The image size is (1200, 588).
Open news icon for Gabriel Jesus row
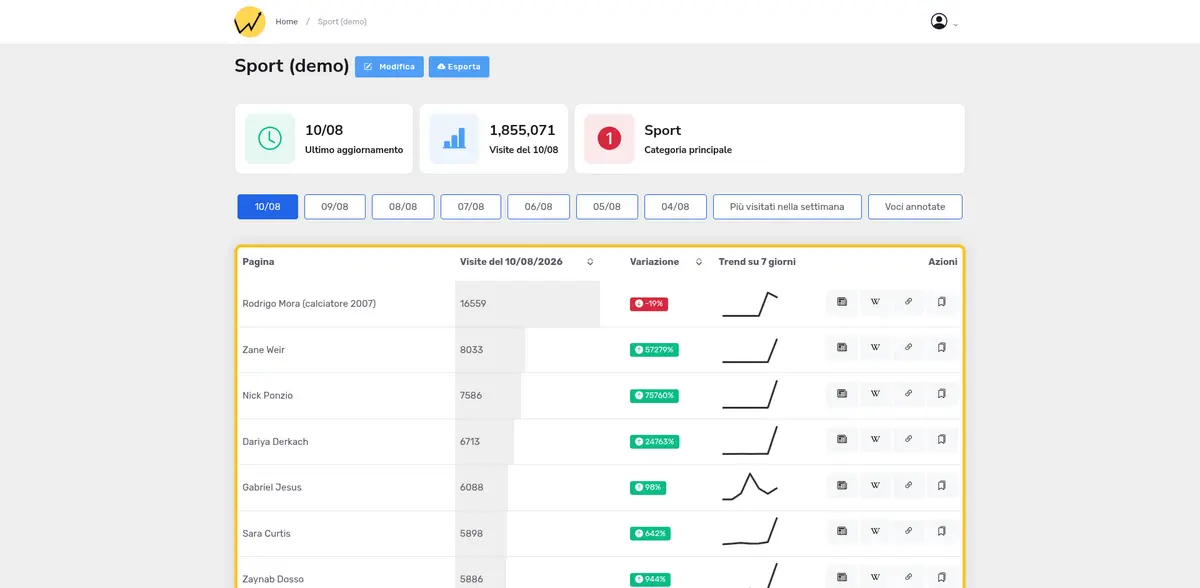tap(842, 486)
